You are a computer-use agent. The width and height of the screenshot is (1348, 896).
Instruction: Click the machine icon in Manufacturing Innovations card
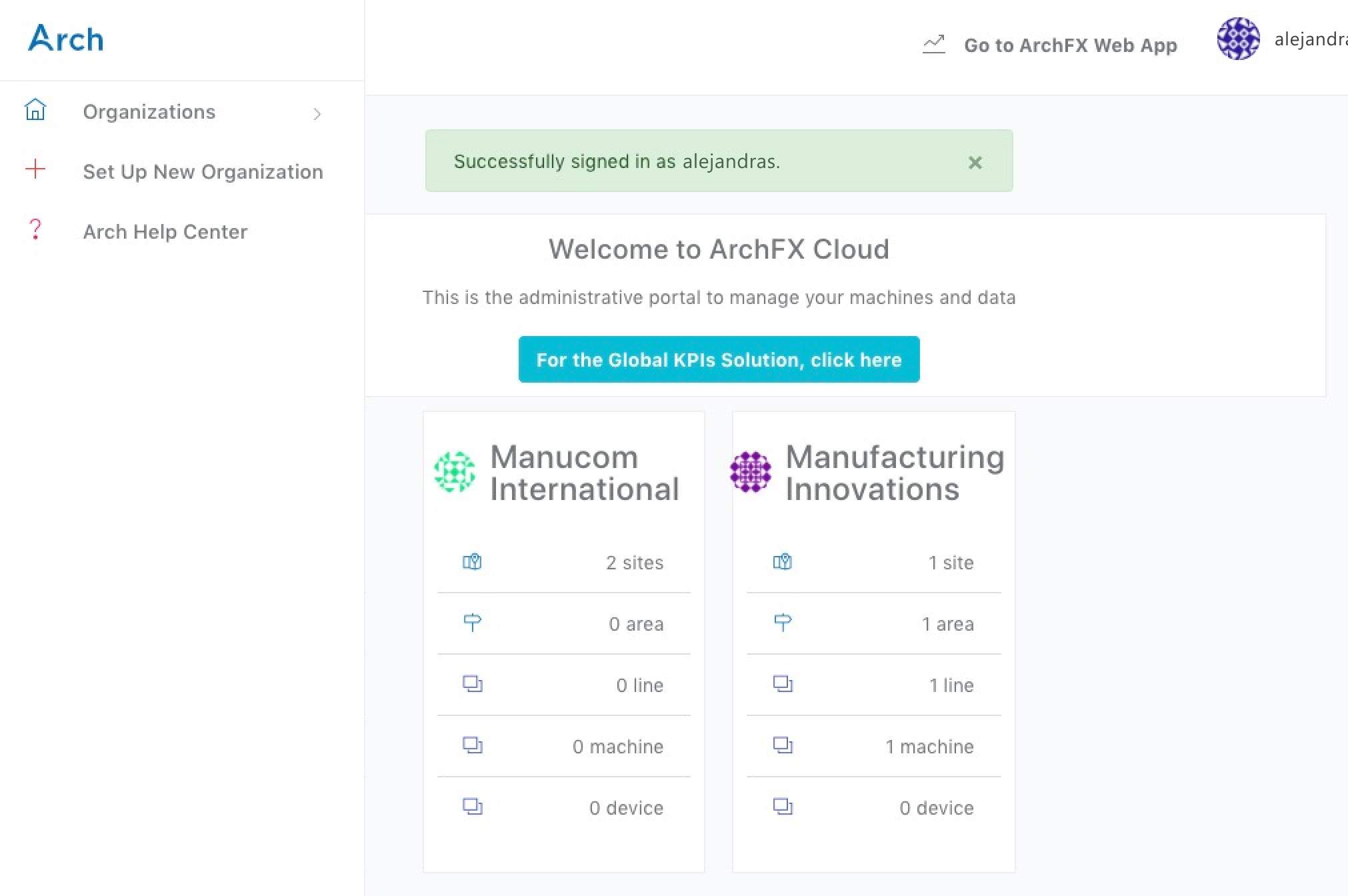click(783, 746)
